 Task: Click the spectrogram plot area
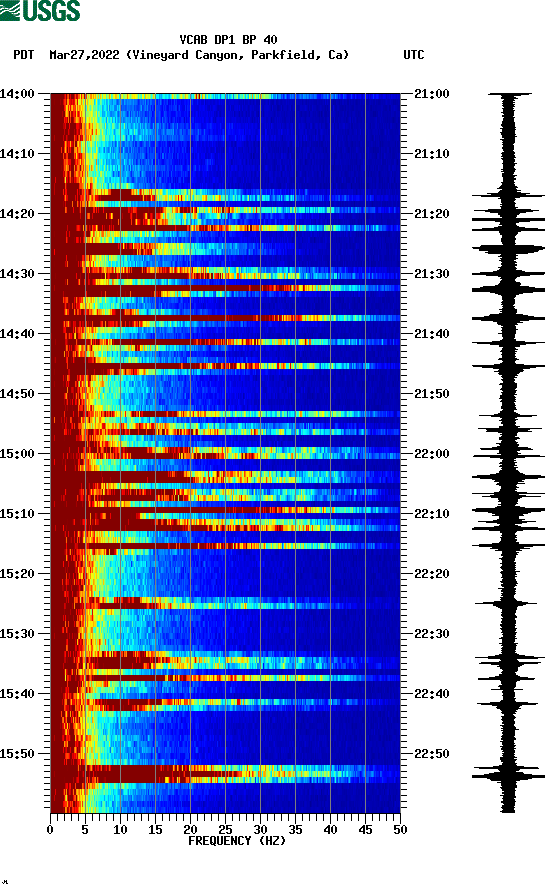click(225, 453)
